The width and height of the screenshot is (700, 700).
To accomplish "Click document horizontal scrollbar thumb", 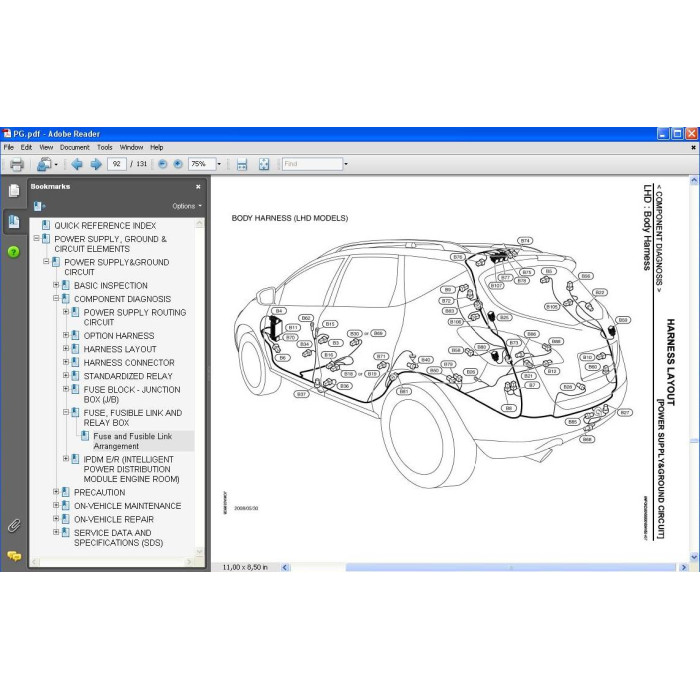I will pyautogui.click(x=511, y=567).
